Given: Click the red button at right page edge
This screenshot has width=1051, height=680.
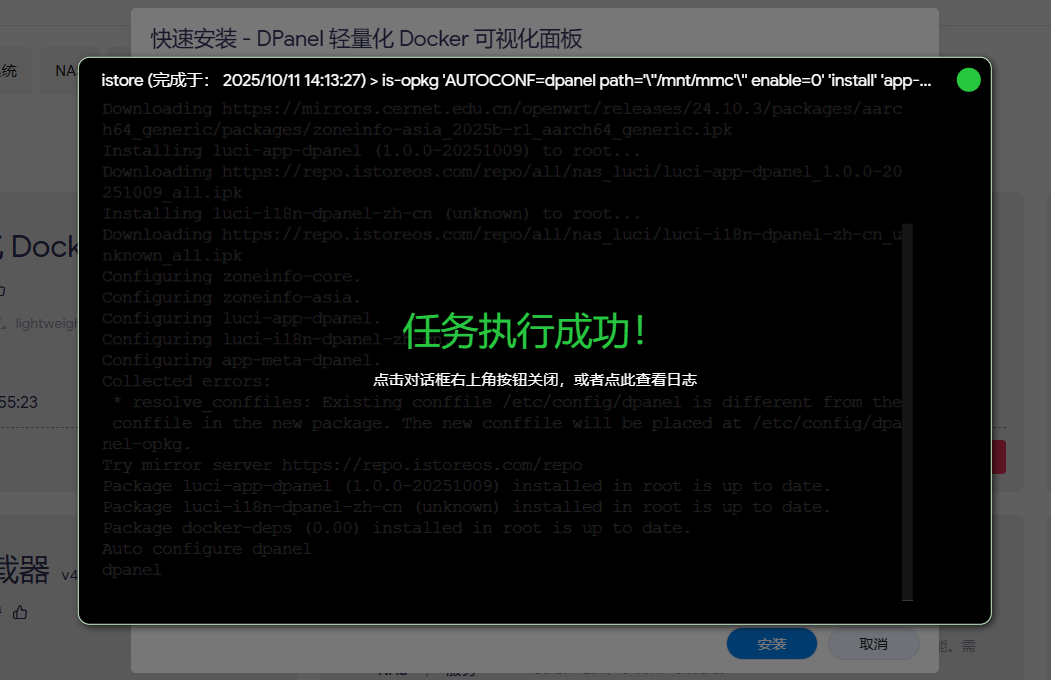Looking at the screenshot, I should (x=998, y=457).
